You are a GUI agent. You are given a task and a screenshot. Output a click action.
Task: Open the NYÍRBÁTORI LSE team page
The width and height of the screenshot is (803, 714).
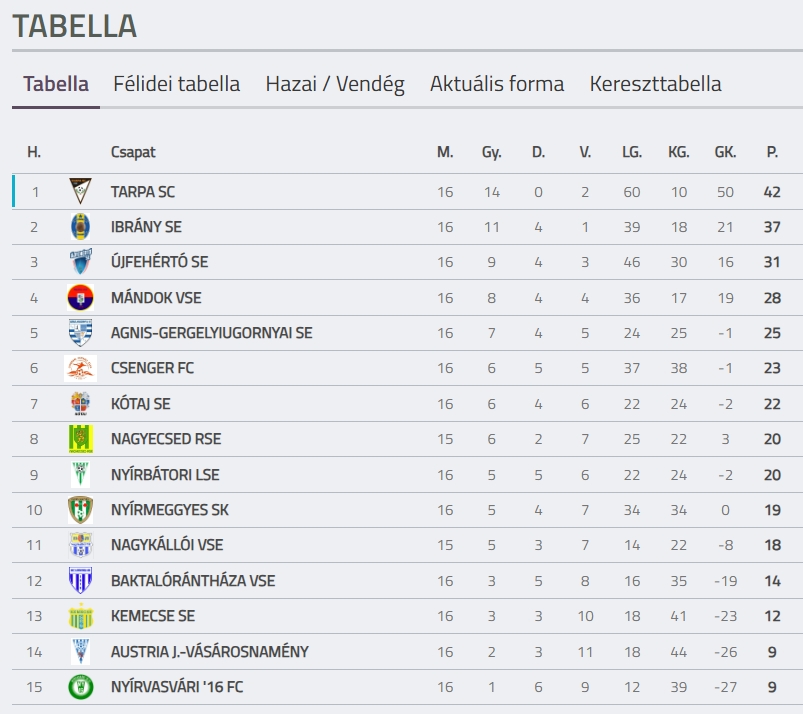click(x=165, y=475)
